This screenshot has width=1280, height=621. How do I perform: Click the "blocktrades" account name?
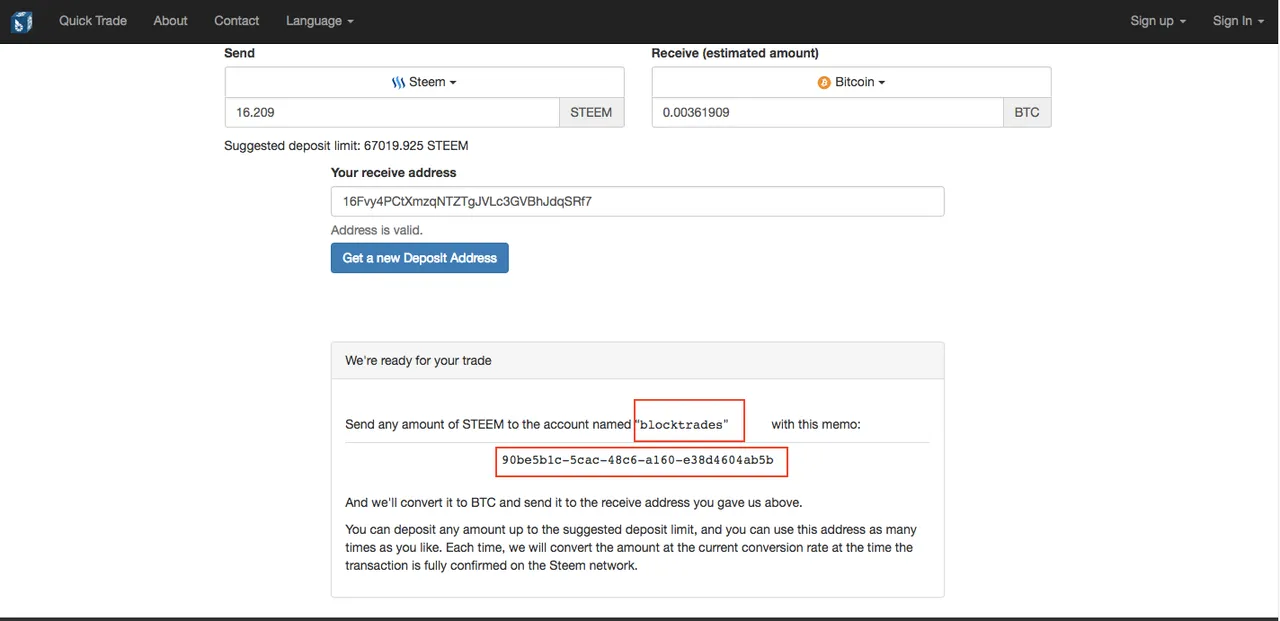tap(684, 425)
